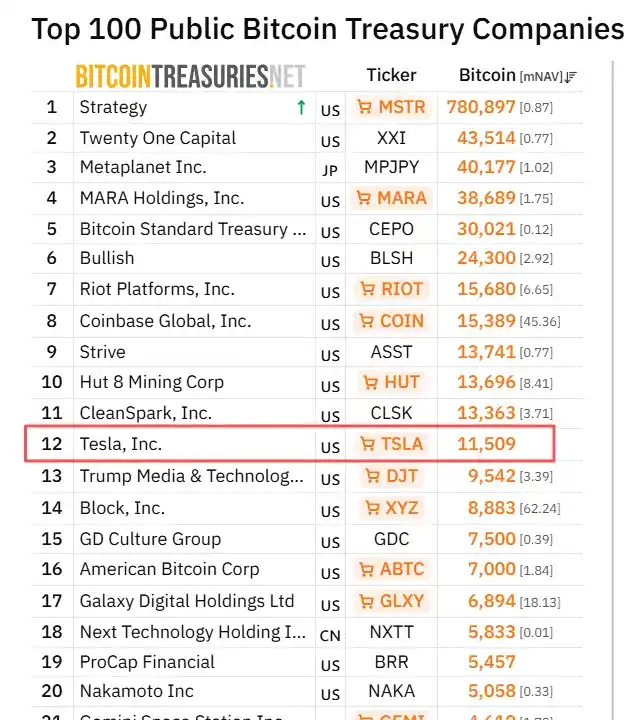Click the ABTC ticker cart icon
The image size is (630, 720).
point(364,570)
